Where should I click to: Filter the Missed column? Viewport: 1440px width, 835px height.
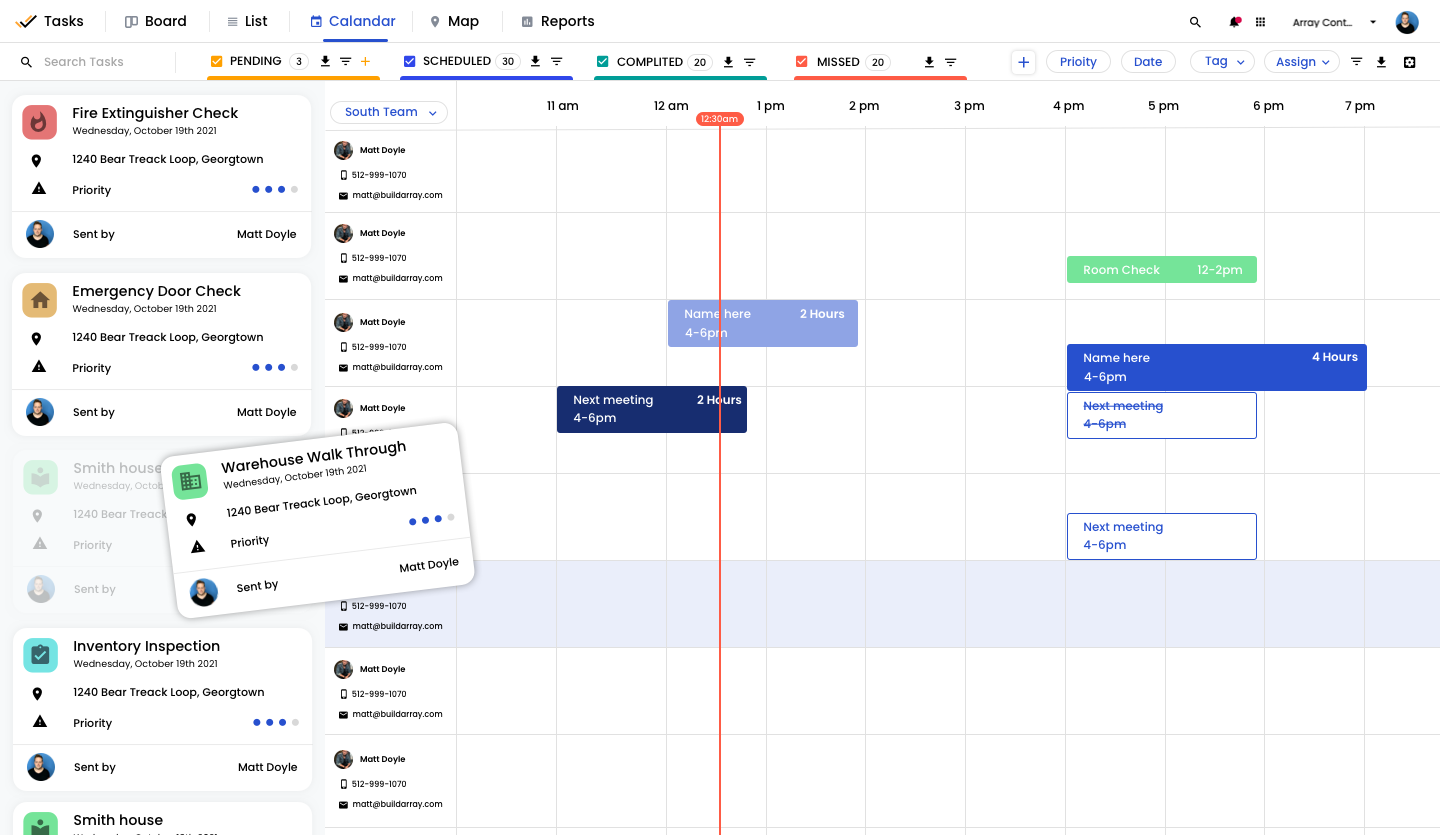[951, 62]
